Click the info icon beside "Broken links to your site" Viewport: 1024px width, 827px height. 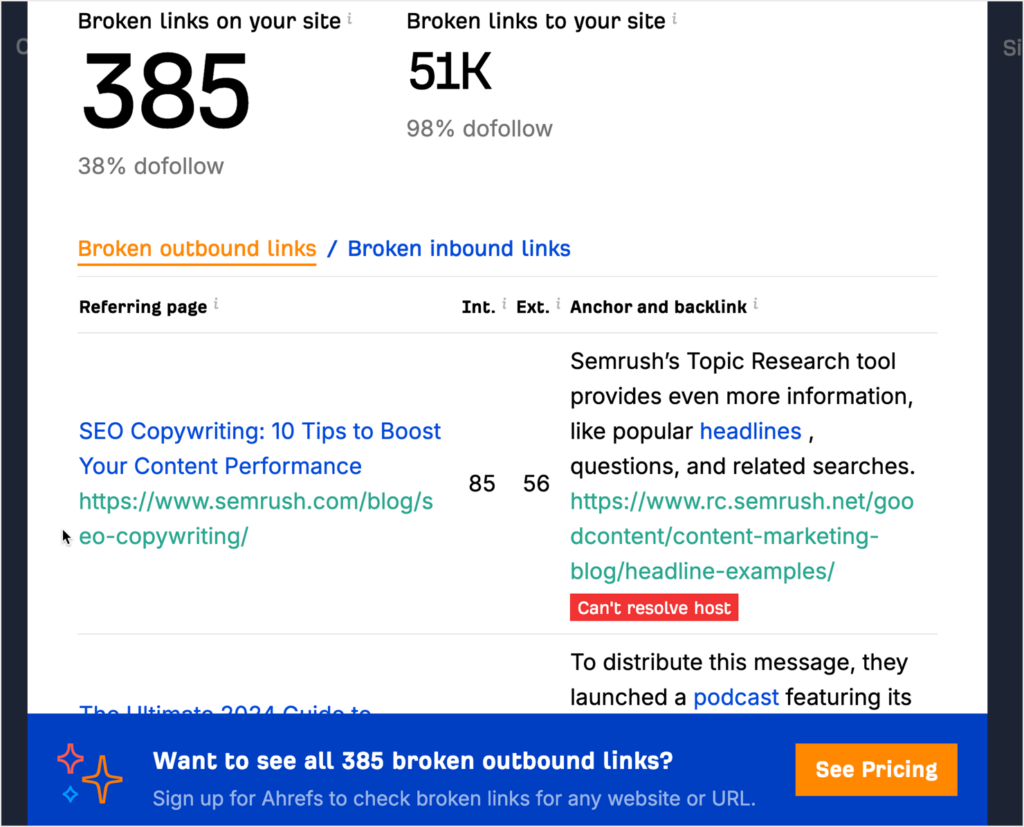tap(675, 17)
